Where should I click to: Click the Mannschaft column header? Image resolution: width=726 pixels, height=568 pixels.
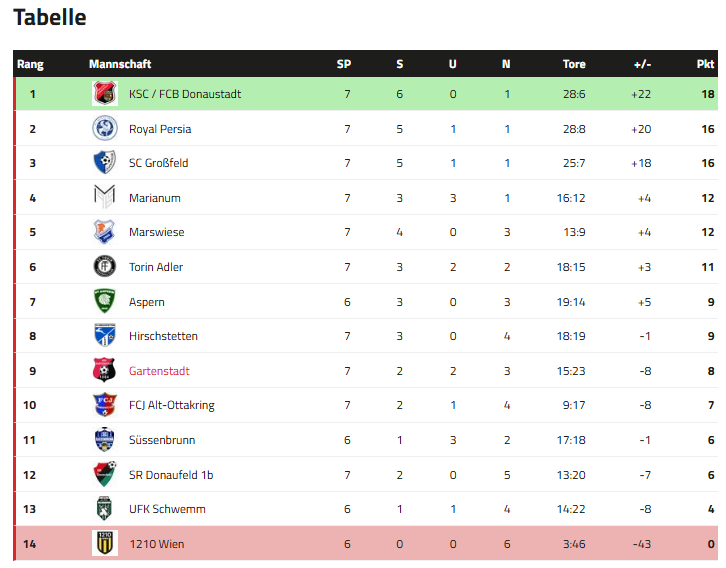click(x=120, y=64)
